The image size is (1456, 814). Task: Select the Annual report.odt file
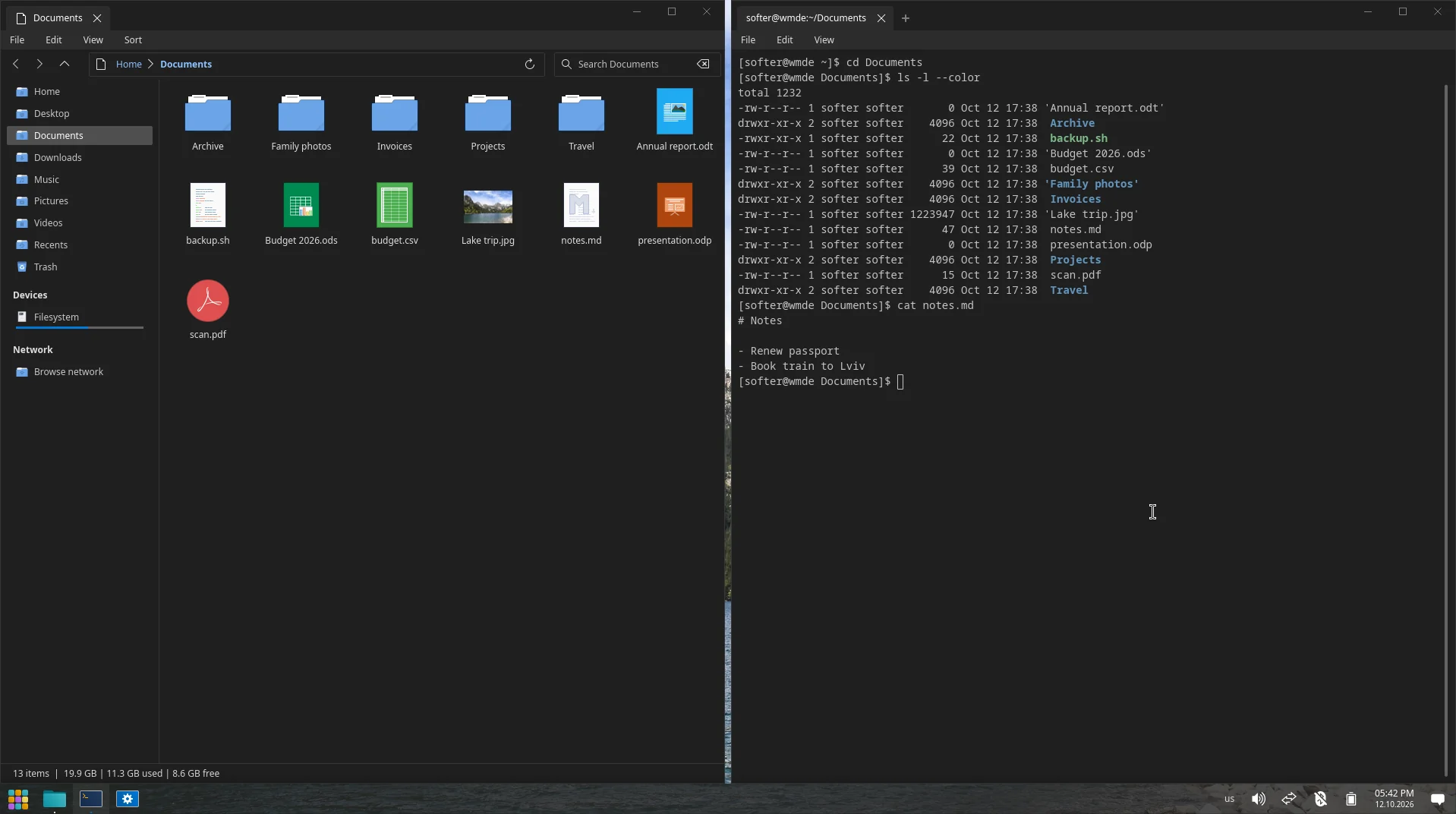pyautogui.click(x=675, y=112)
